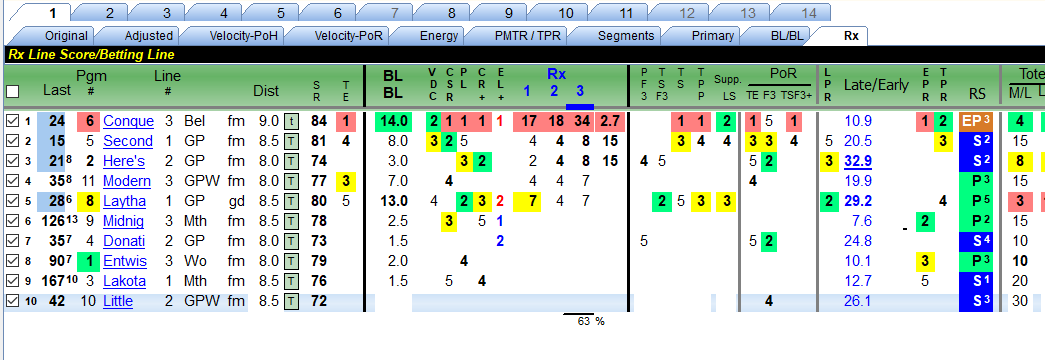
Task: Click the turf 'T' icon in Here's row
Action: pyautogui.click(x=291, y=161)
